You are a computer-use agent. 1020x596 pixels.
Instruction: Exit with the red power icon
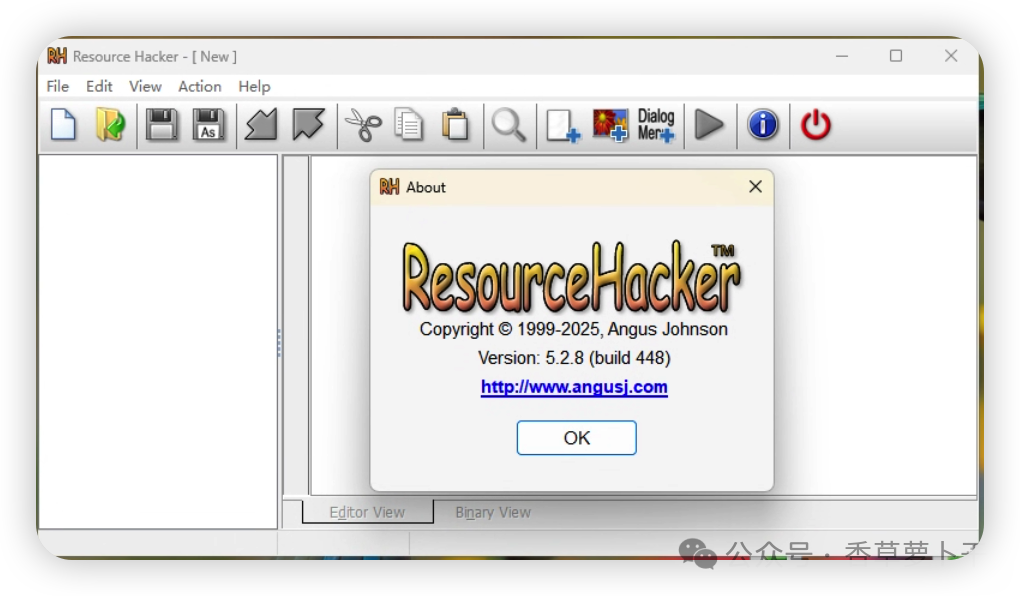point(816,125)
